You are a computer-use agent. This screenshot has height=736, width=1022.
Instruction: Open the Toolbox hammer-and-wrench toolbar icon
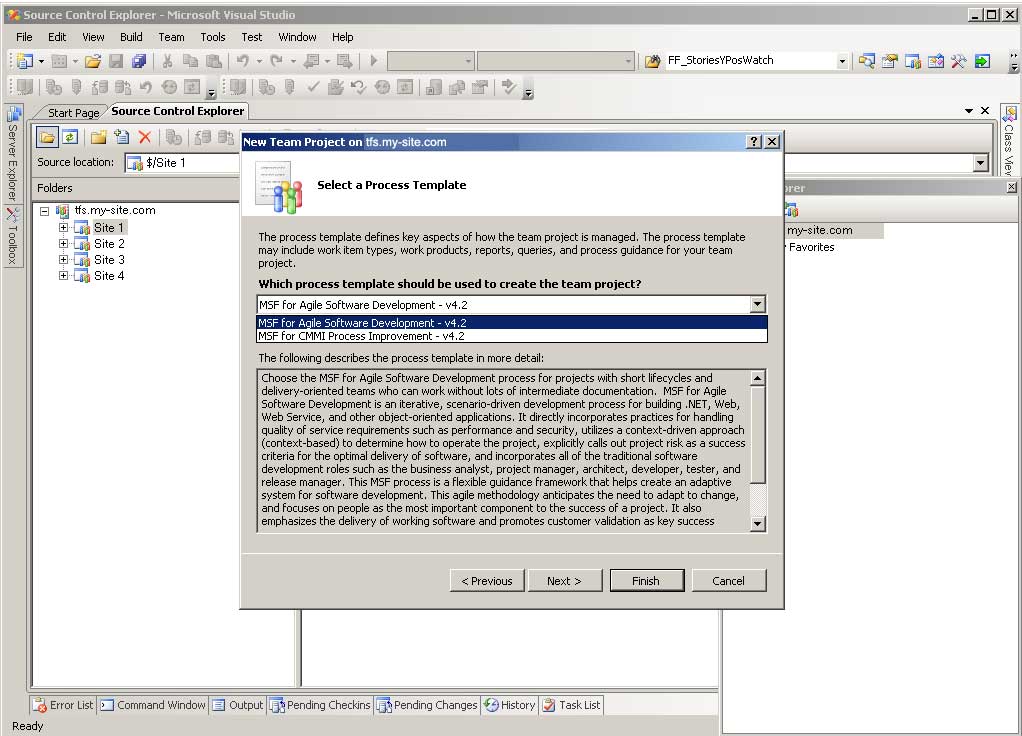[x=958, y=61]
